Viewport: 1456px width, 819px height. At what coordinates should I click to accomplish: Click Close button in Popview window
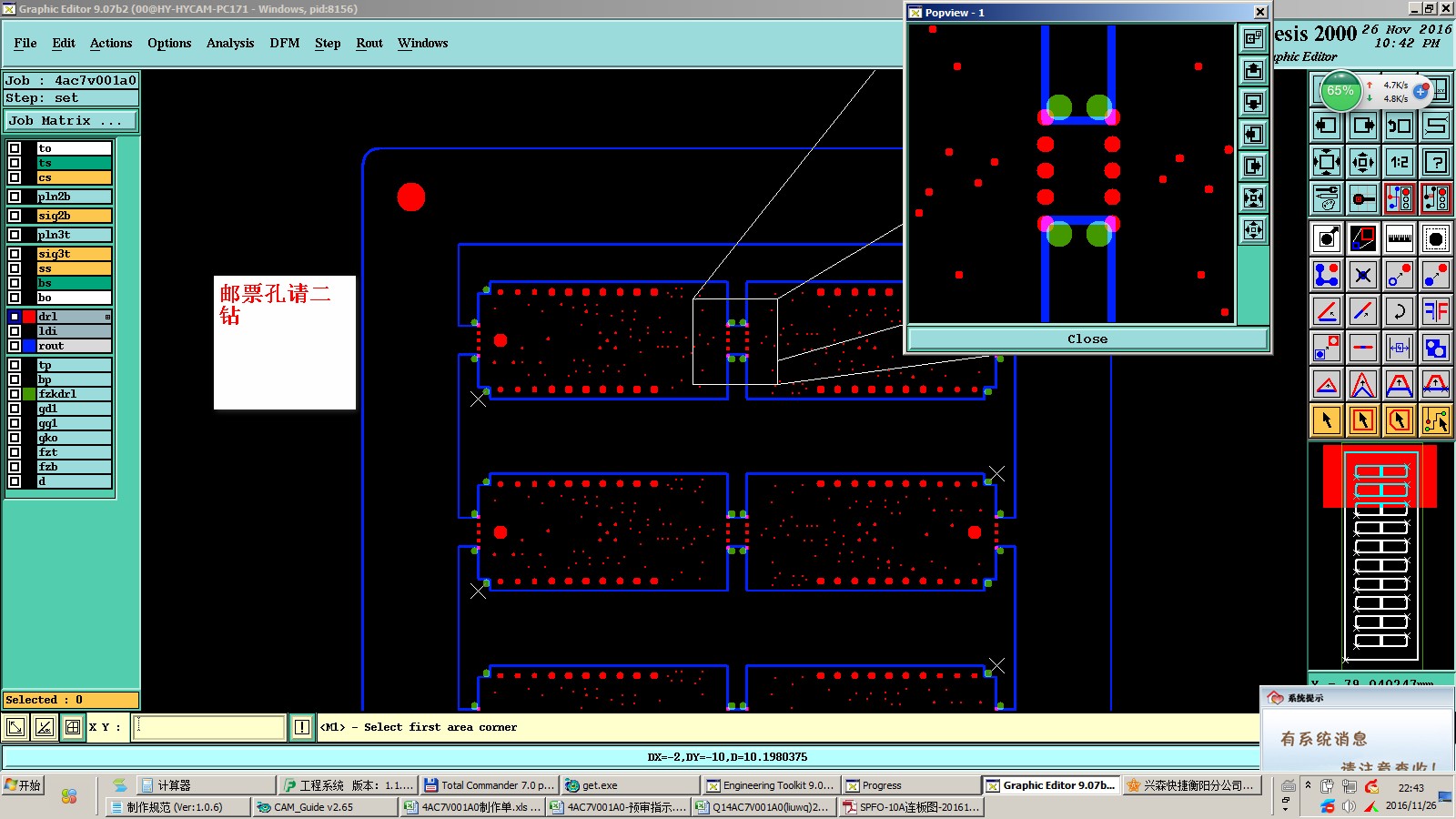coord(1087,339)
